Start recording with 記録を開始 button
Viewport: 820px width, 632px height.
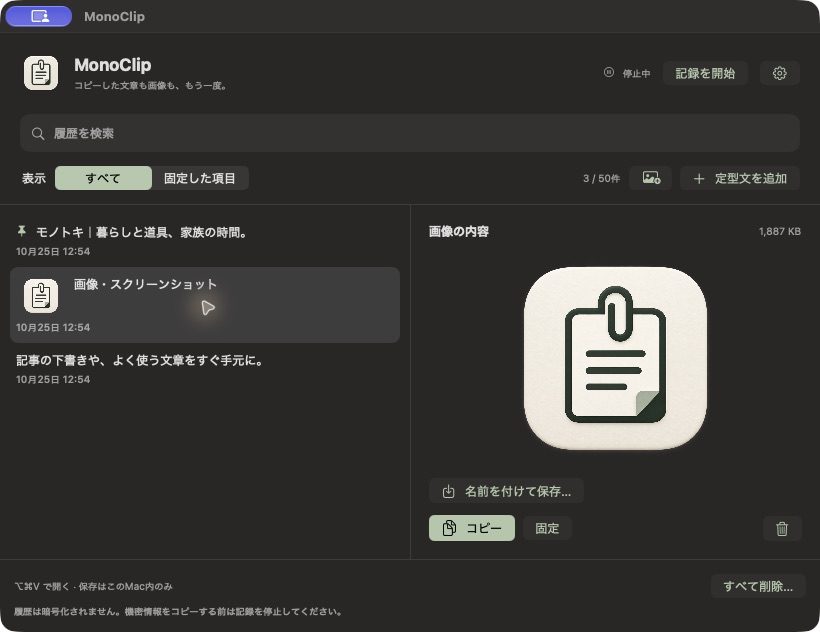705,73
